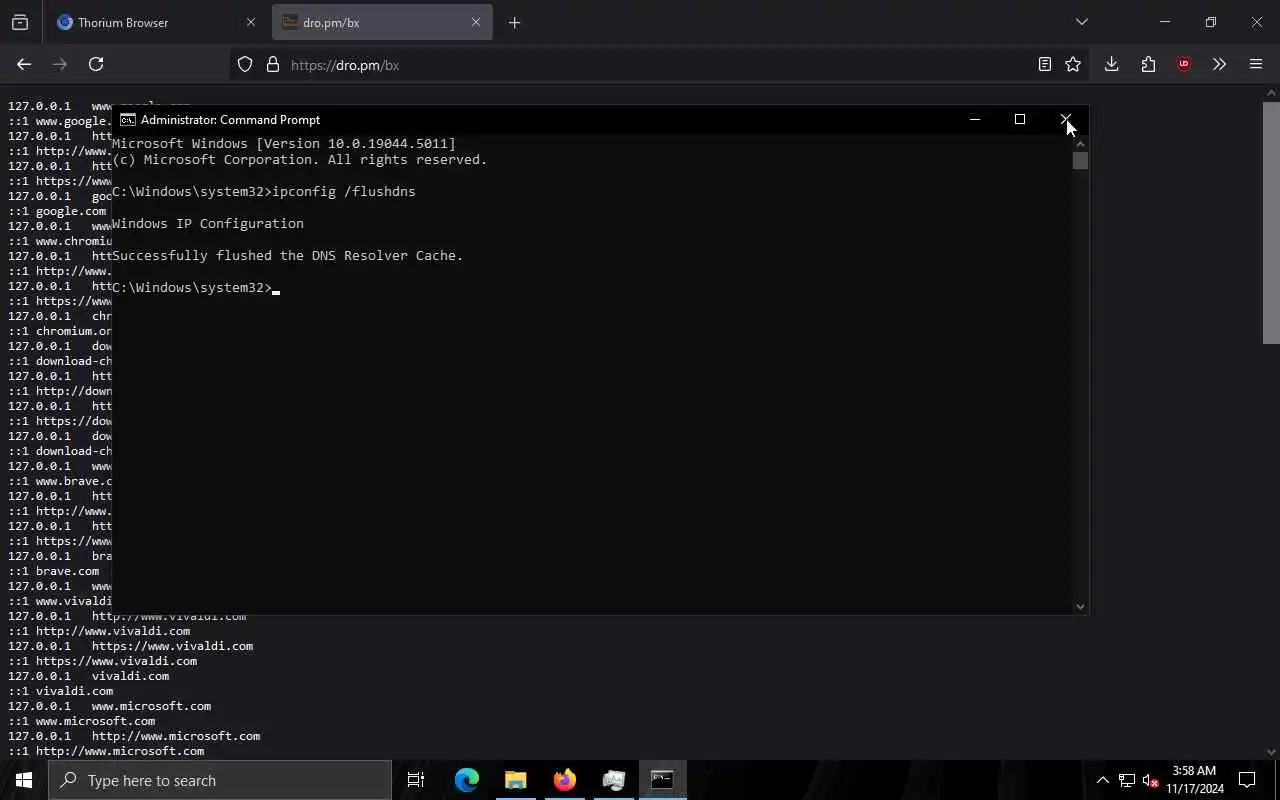Screen dimensions: 1280x800
Task: Minimize the Firefox browser window
Action: pyautogui.click(x=1164, y=22)
